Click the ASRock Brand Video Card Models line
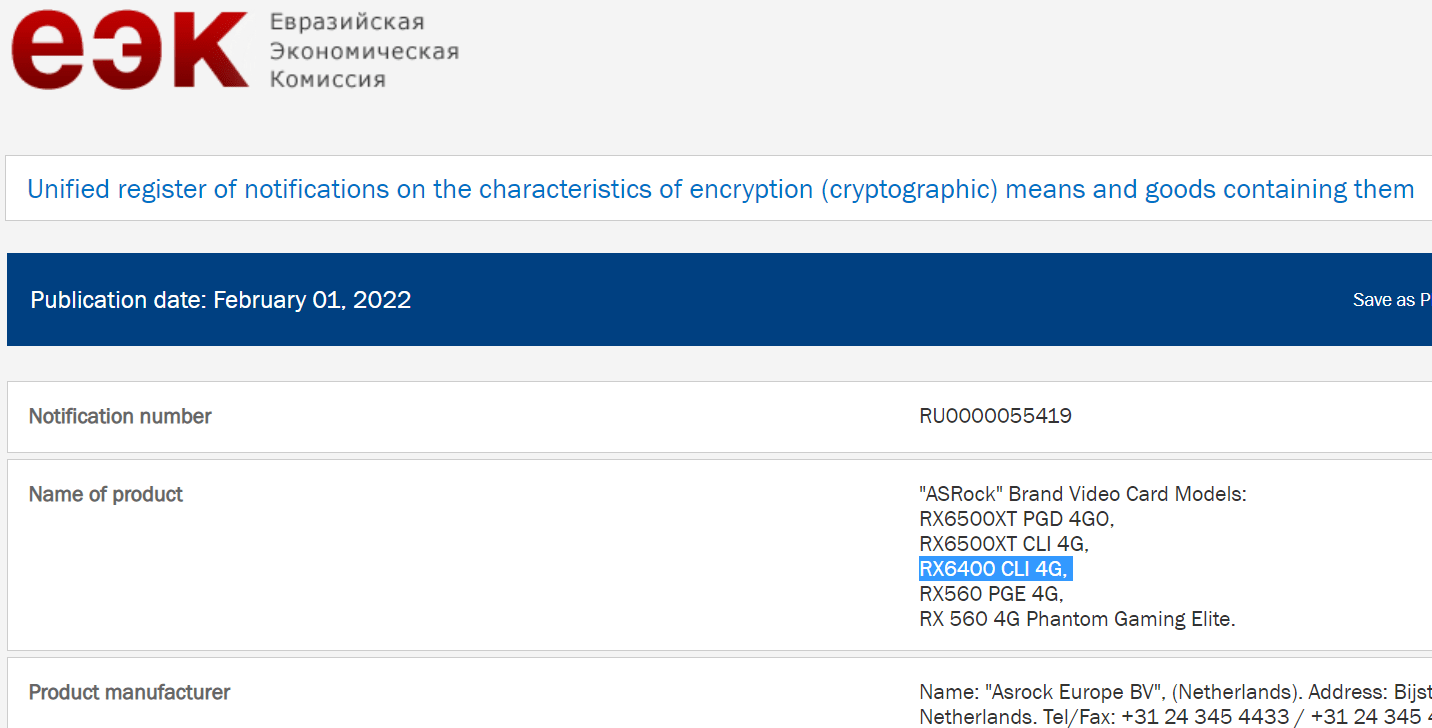 tap(1082, 494)
